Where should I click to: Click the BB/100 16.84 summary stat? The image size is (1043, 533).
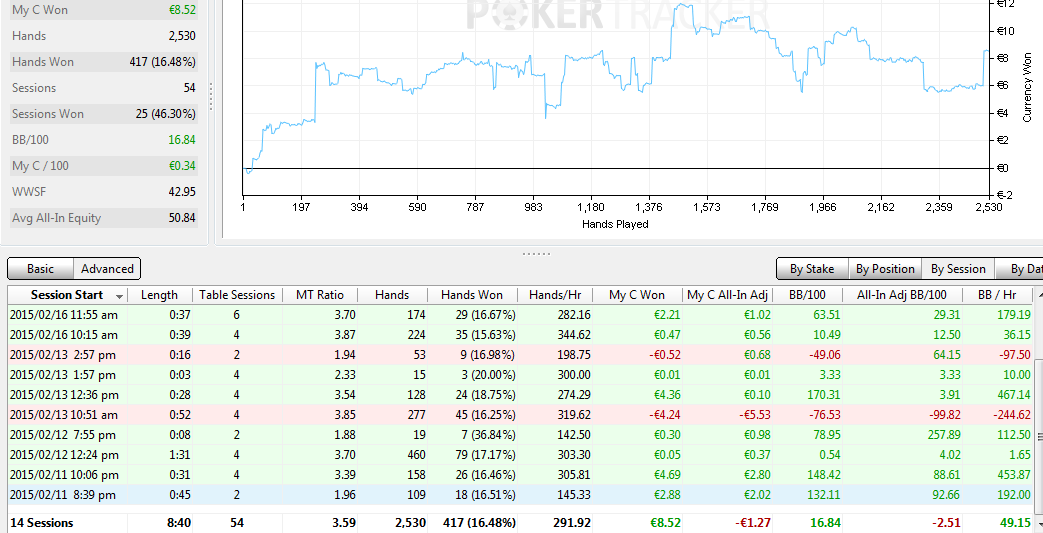(x=104, y=140)
